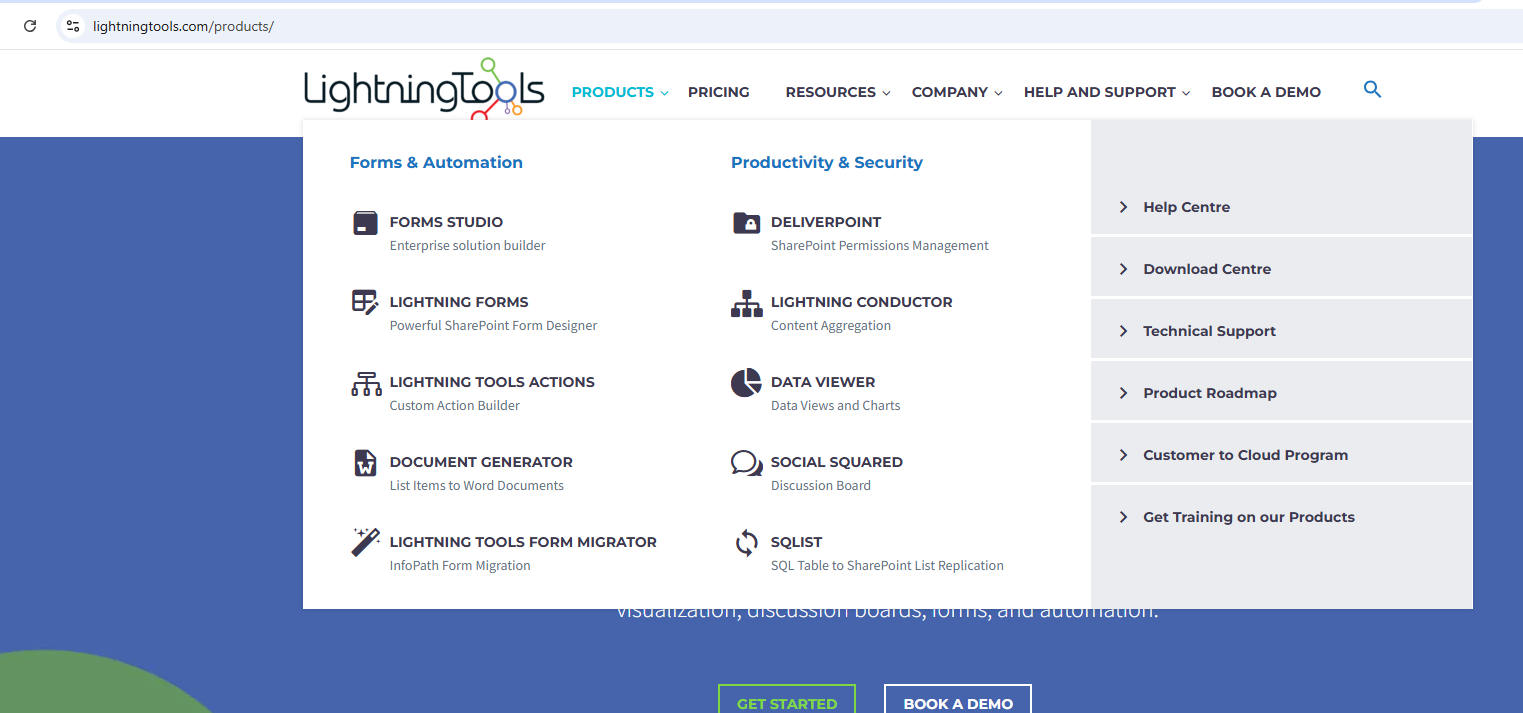Open the Lightning Tools Actions link
This screenshot has height=713, width=1523.
tap(492, 382)
